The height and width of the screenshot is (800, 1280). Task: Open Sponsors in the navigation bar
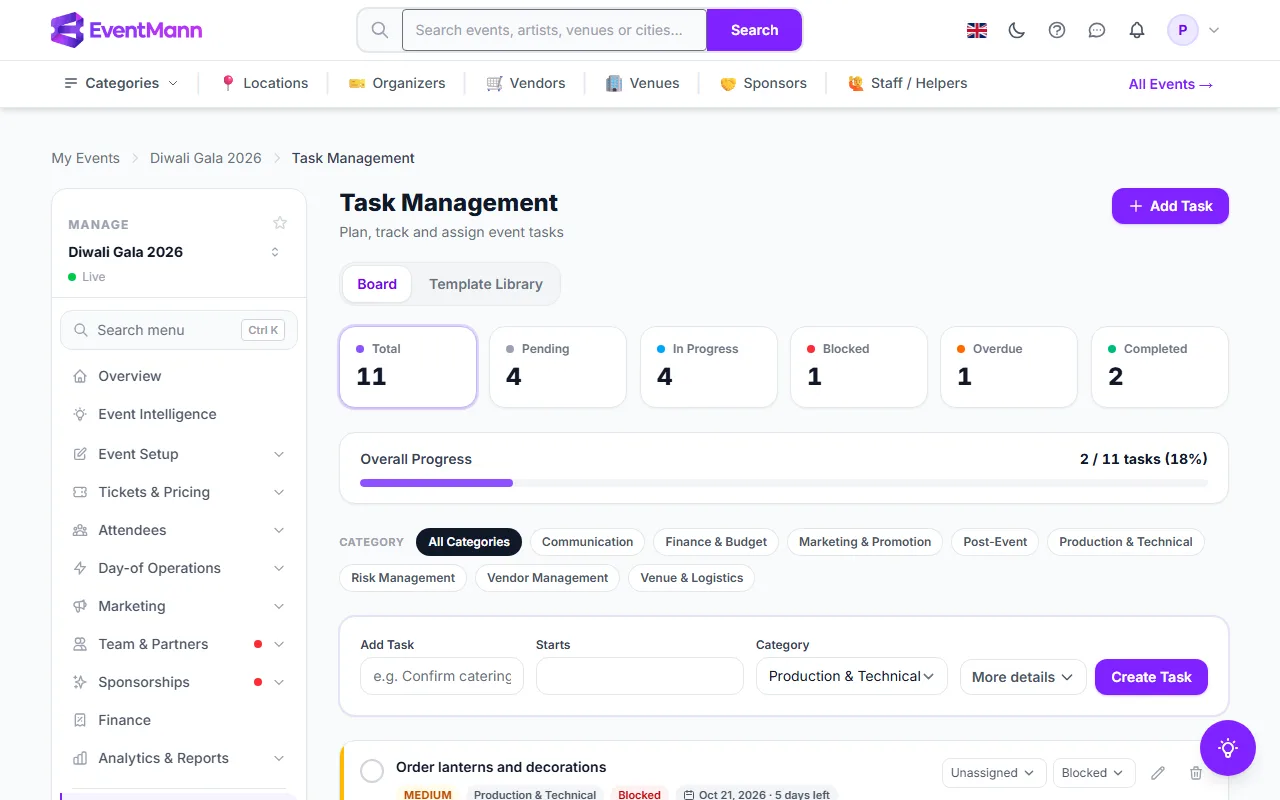coord(763,83)
